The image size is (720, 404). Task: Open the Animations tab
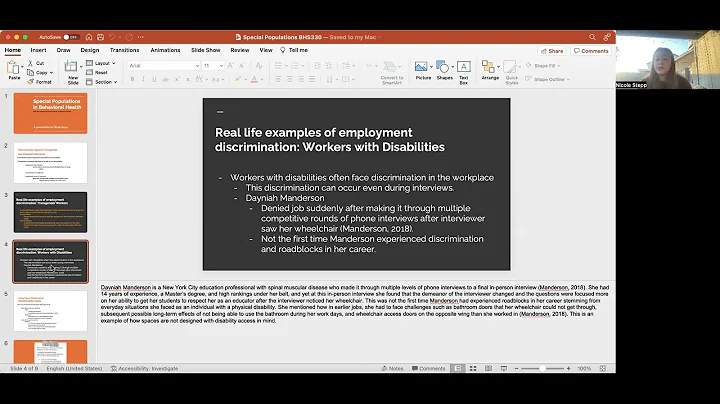coord(165,50)
